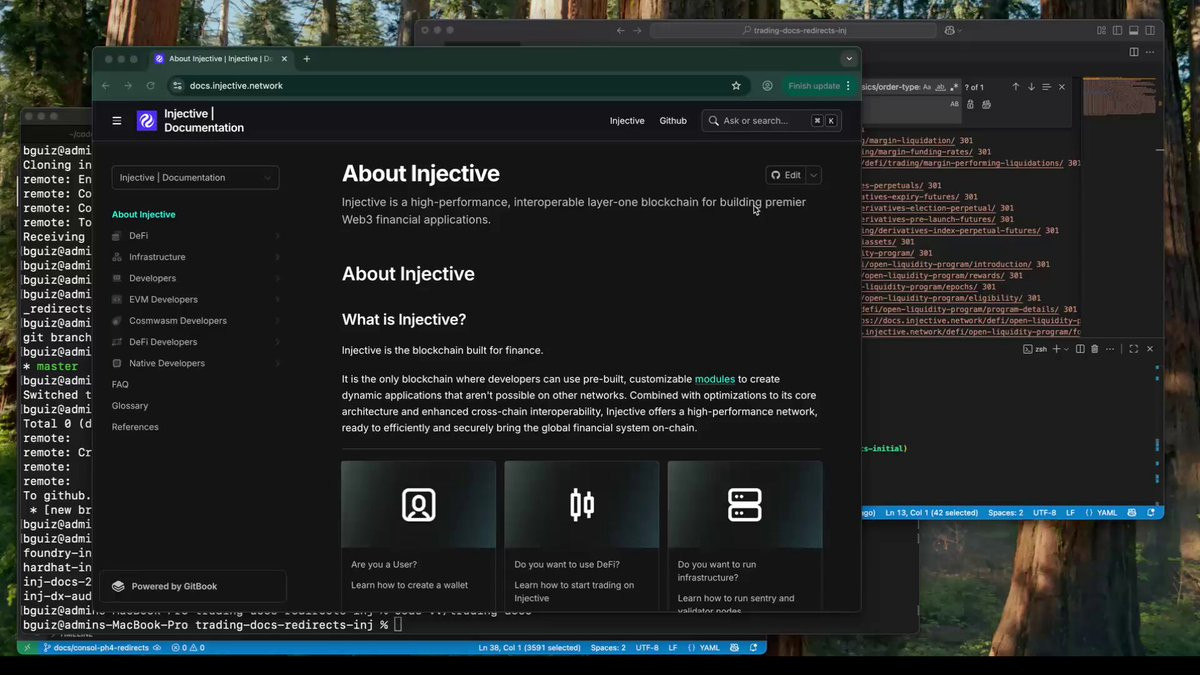The width and height of the screenshot is (1200, 675).
Task: Click the VS Code minimap preview
Action: pos(1120,98)
